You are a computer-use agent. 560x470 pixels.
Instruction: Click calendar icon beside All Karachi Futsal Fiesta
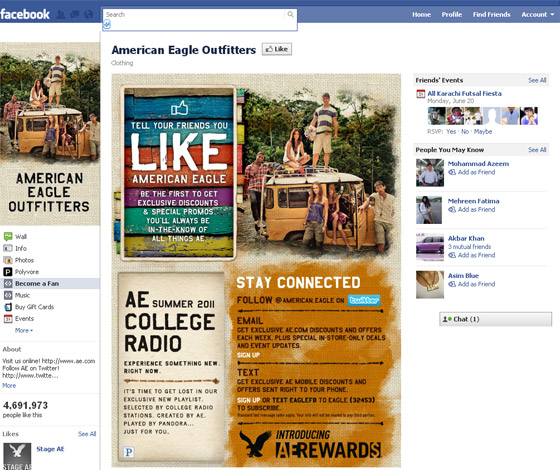pyautogui.click(x=421, y=94)
